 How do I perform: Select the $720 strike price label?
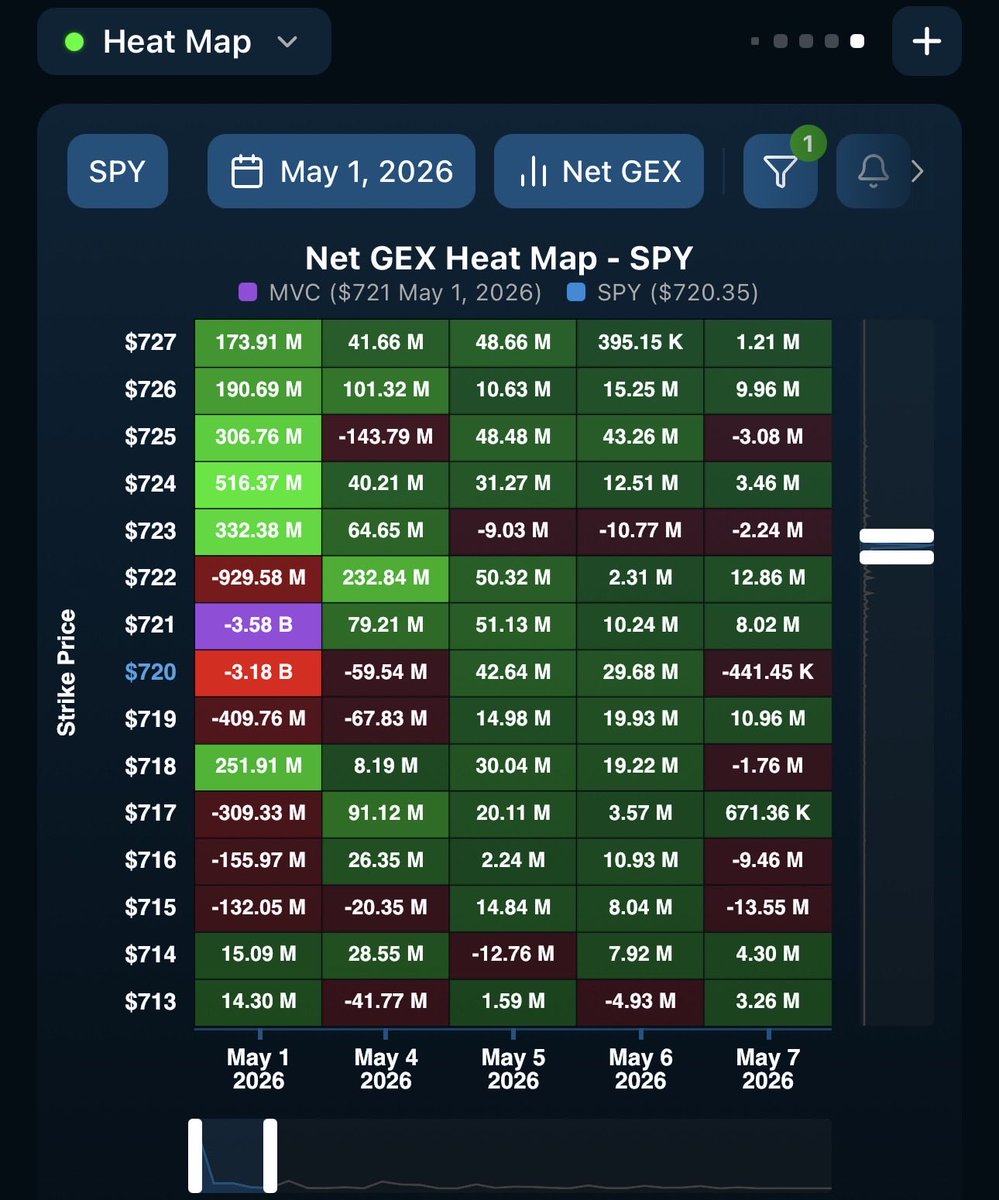click(x=150, y=672)
